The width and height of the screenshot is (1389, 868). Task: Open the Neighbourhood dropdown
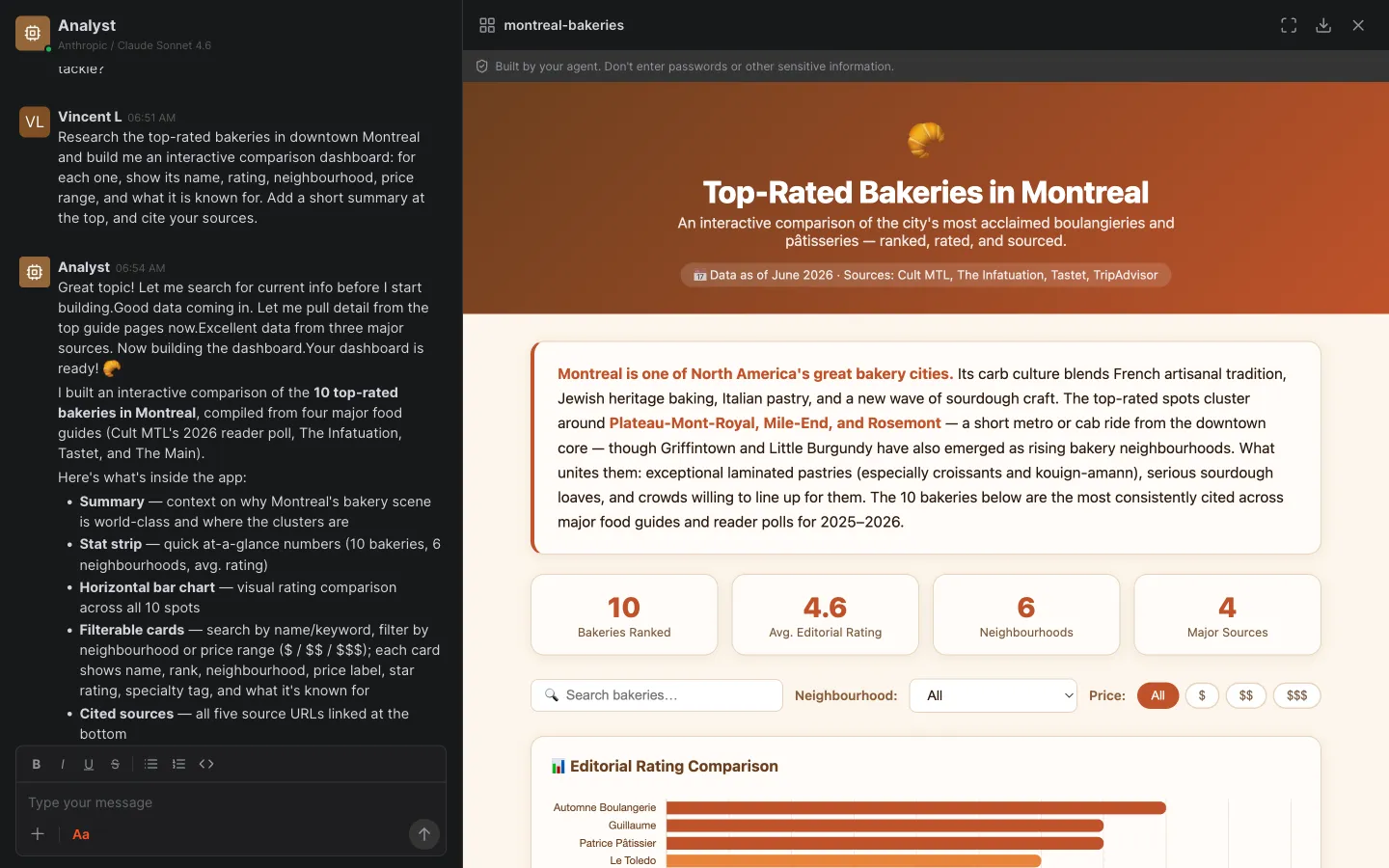click(993, 695)
